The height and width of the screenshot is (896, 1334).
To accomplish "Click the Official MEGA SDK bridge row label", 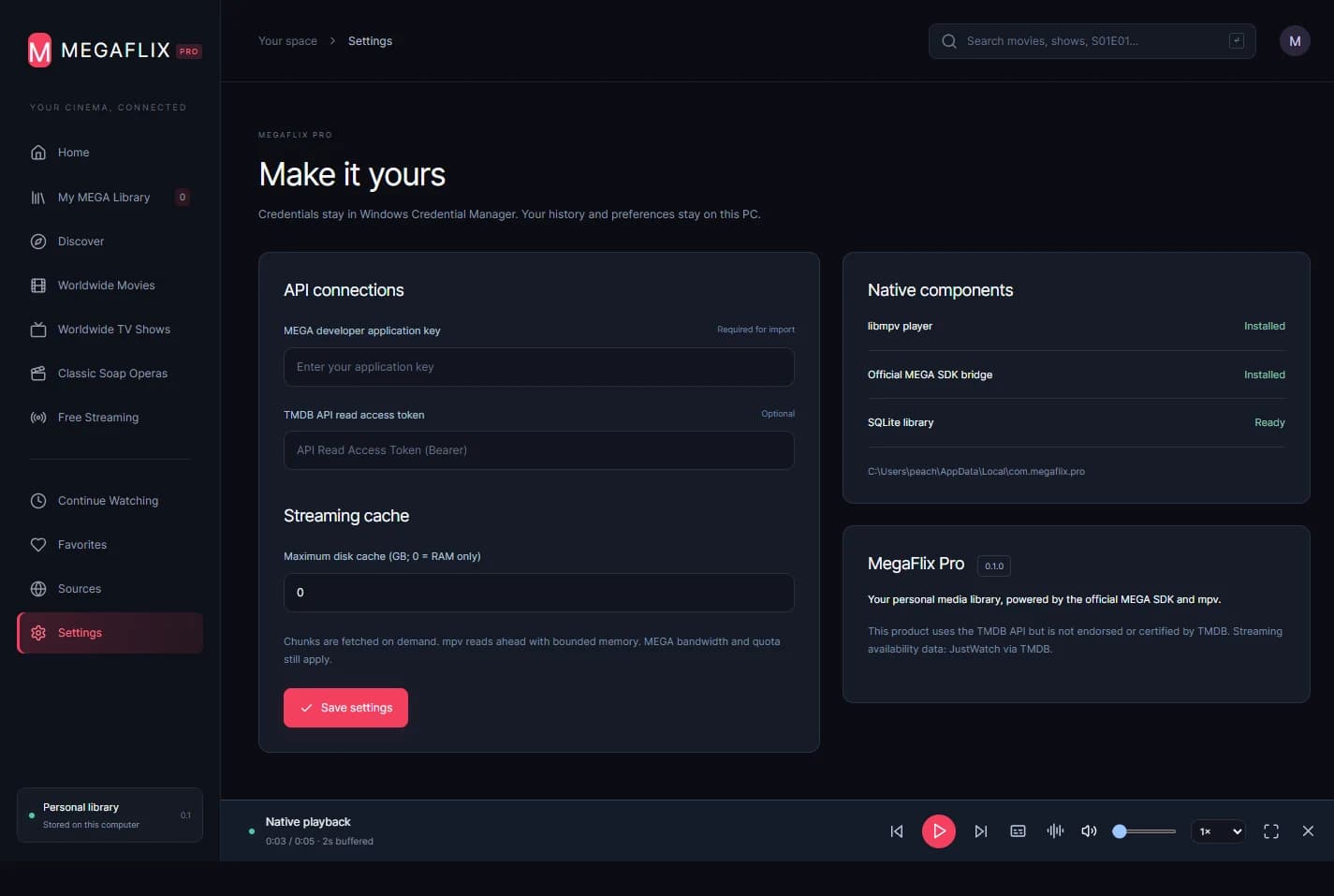I will [x=930, y=375].
